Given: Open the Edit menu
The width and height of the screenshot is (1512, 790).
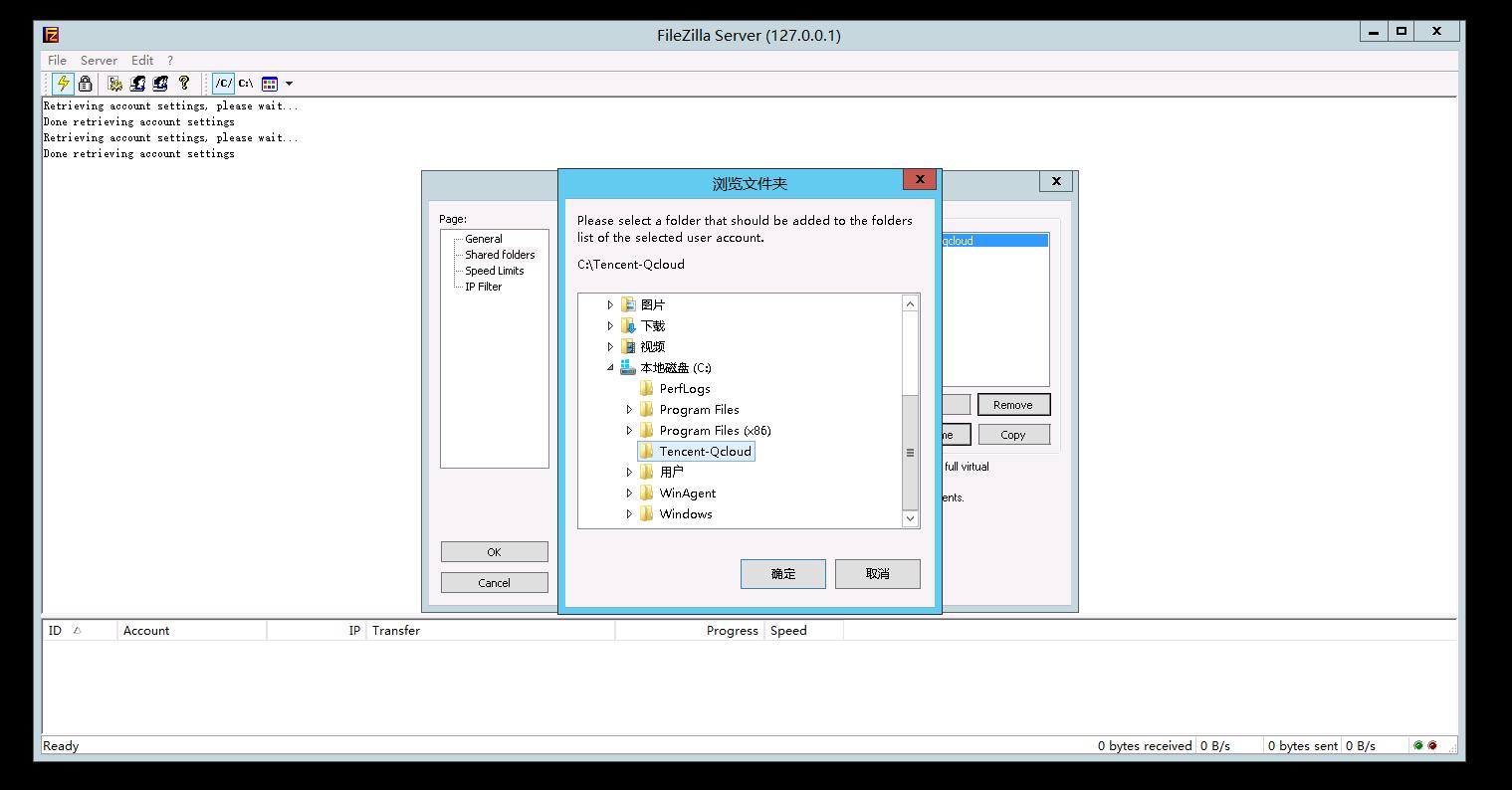Looking at the screenshot, I should 142,61.
